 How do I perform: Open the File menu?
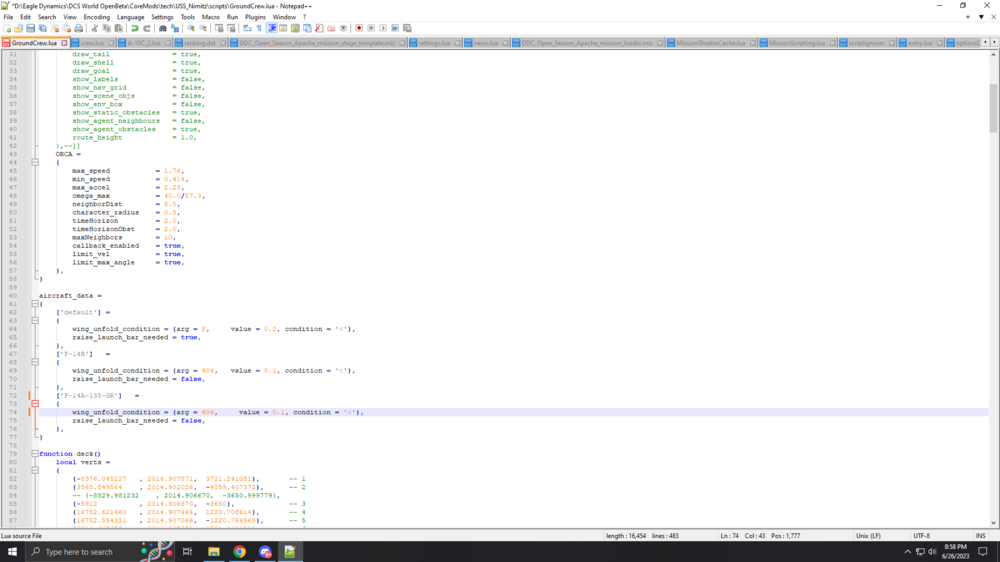click(8, 17)
